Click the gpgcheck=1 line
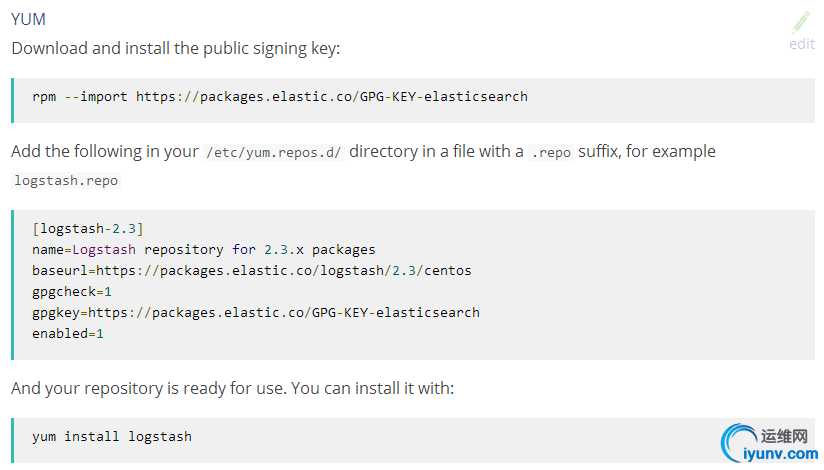Image resolution: width=824 pixels, height=470 pixels. [72, 291]
